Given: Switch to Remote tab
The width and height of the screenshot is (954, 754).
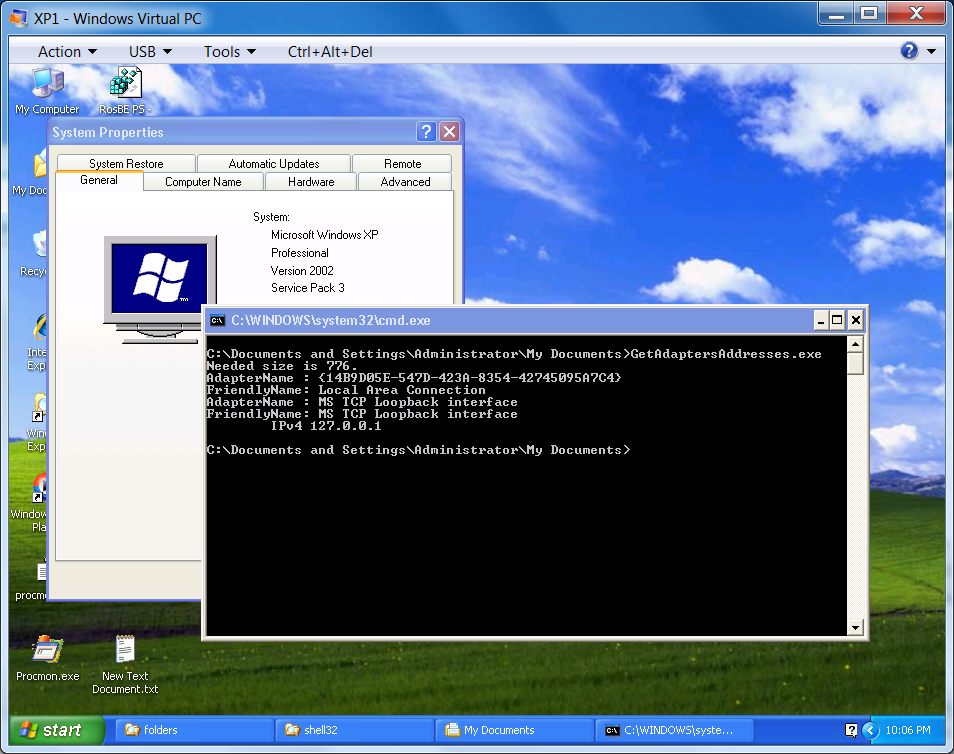Looking at the screenshot, I should pos(402,164).
